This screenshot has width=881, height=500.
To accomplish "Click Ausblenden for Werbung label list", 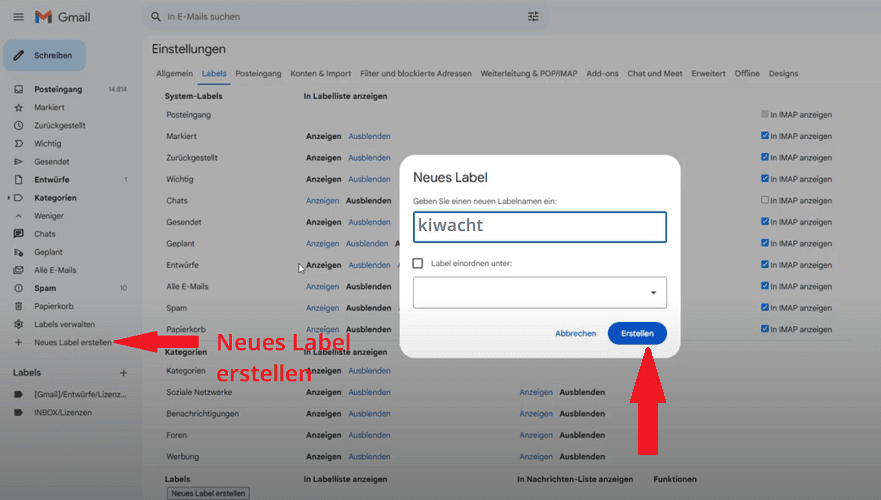I will [369, 457].
